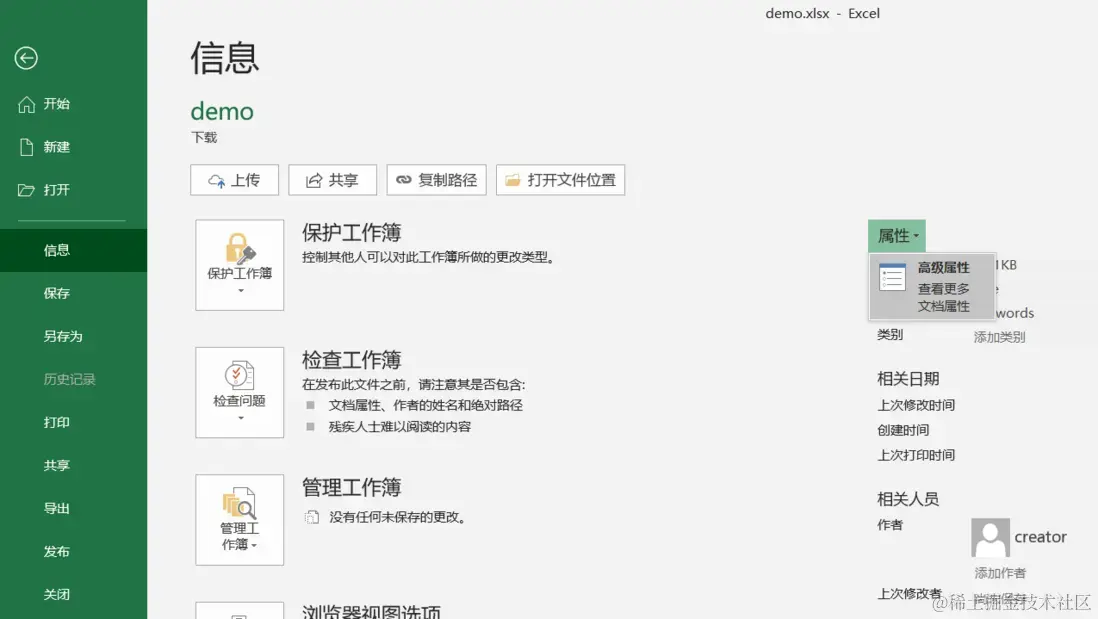Click the demo file name title
The height and width of the screenshot is (619, 1098).
[222, 111]
